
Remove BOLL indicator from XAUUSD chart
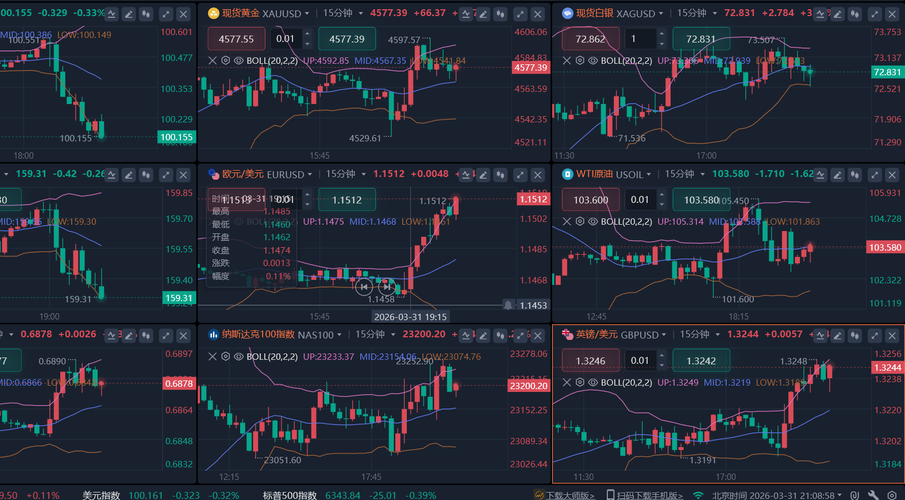[x=211, y=60]
